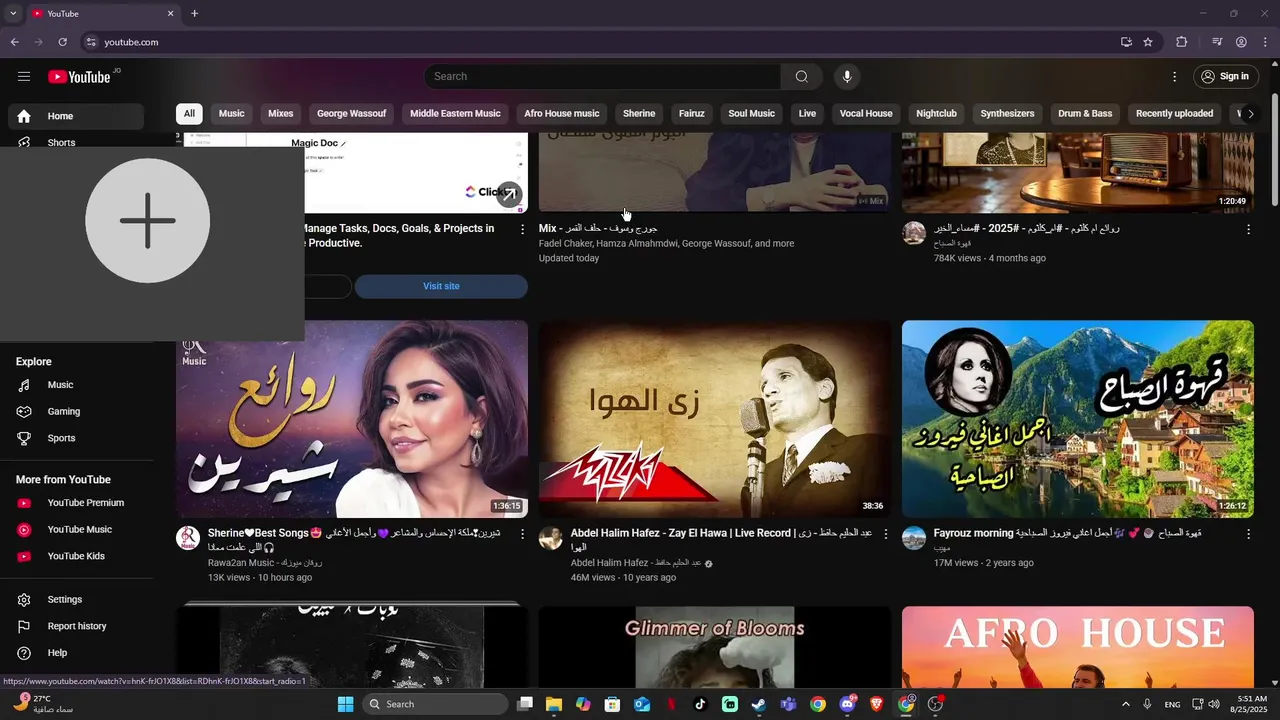
Task: Open Abdel Halim Hafez channel avatar
Action: [x=551, y=538]
